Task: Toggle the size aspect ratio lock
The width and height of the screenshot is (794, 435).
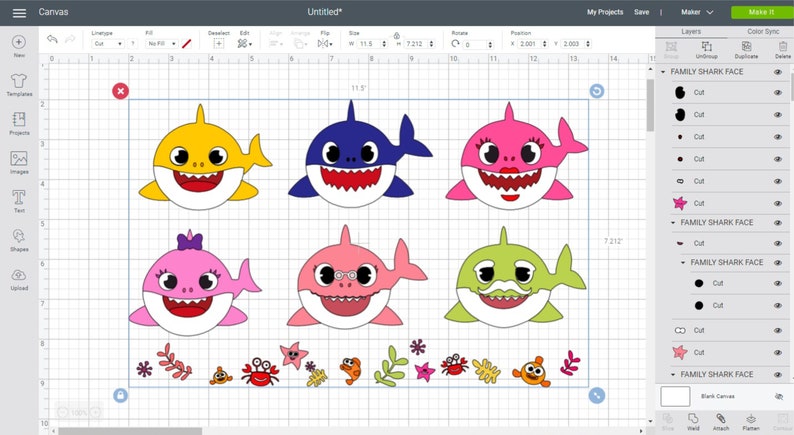Action: (396, 35)
